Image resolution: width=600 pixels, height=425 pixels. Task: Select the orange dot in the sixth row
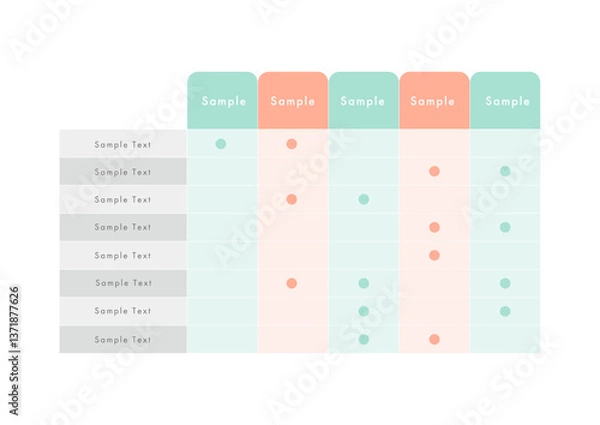coord(292,283)
